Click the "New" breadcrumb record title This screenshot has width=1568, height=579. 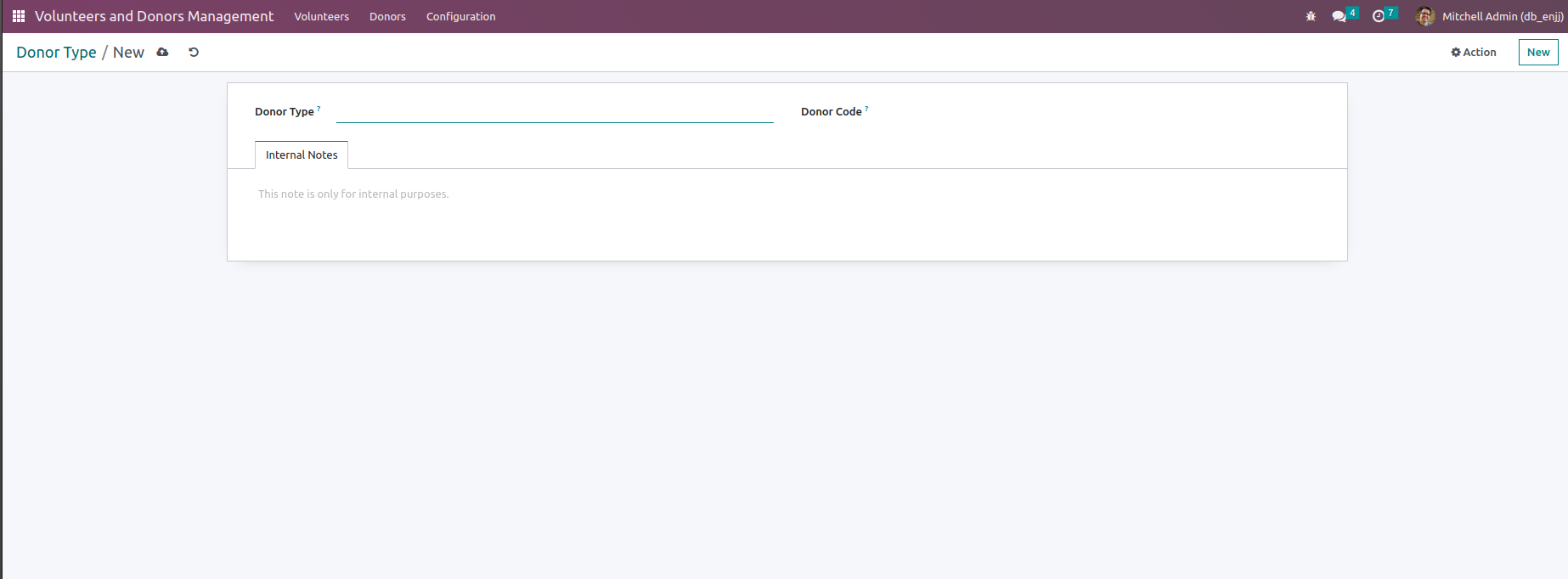point(128,52)
